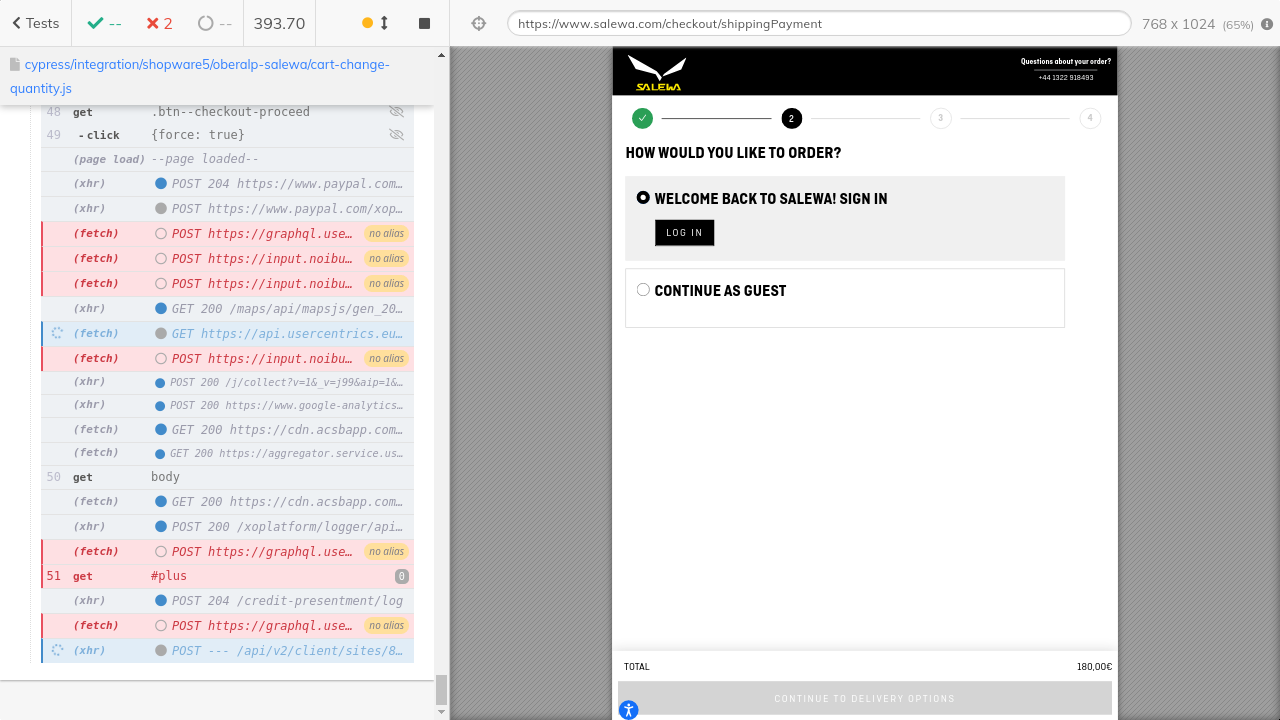Viewport: 1280px width, 720px height.
Task: Open the selector playground crosshair icon
Action: 478,23
